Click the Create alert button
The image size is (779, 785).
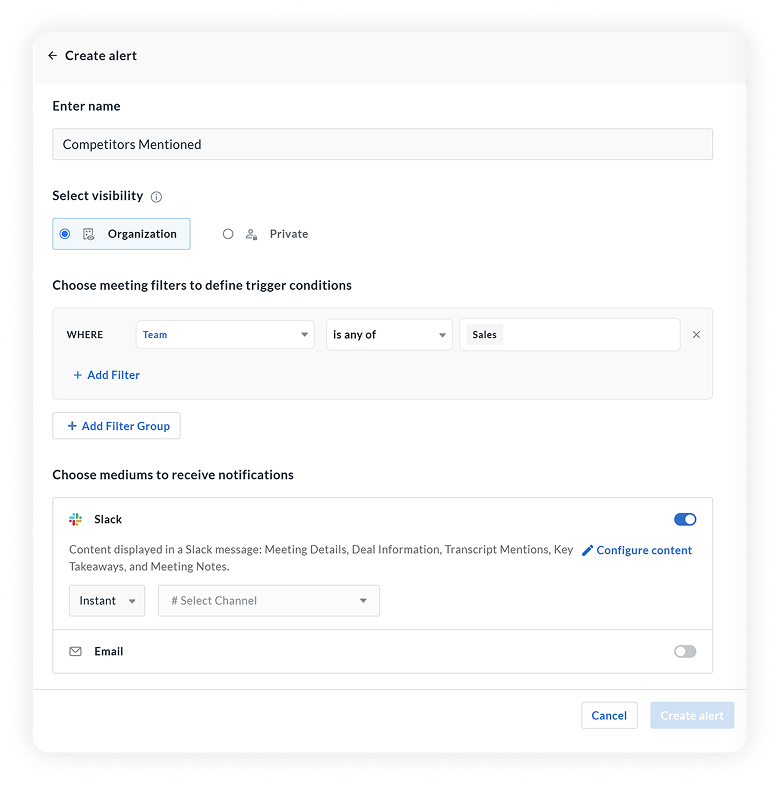pos(692,715)
